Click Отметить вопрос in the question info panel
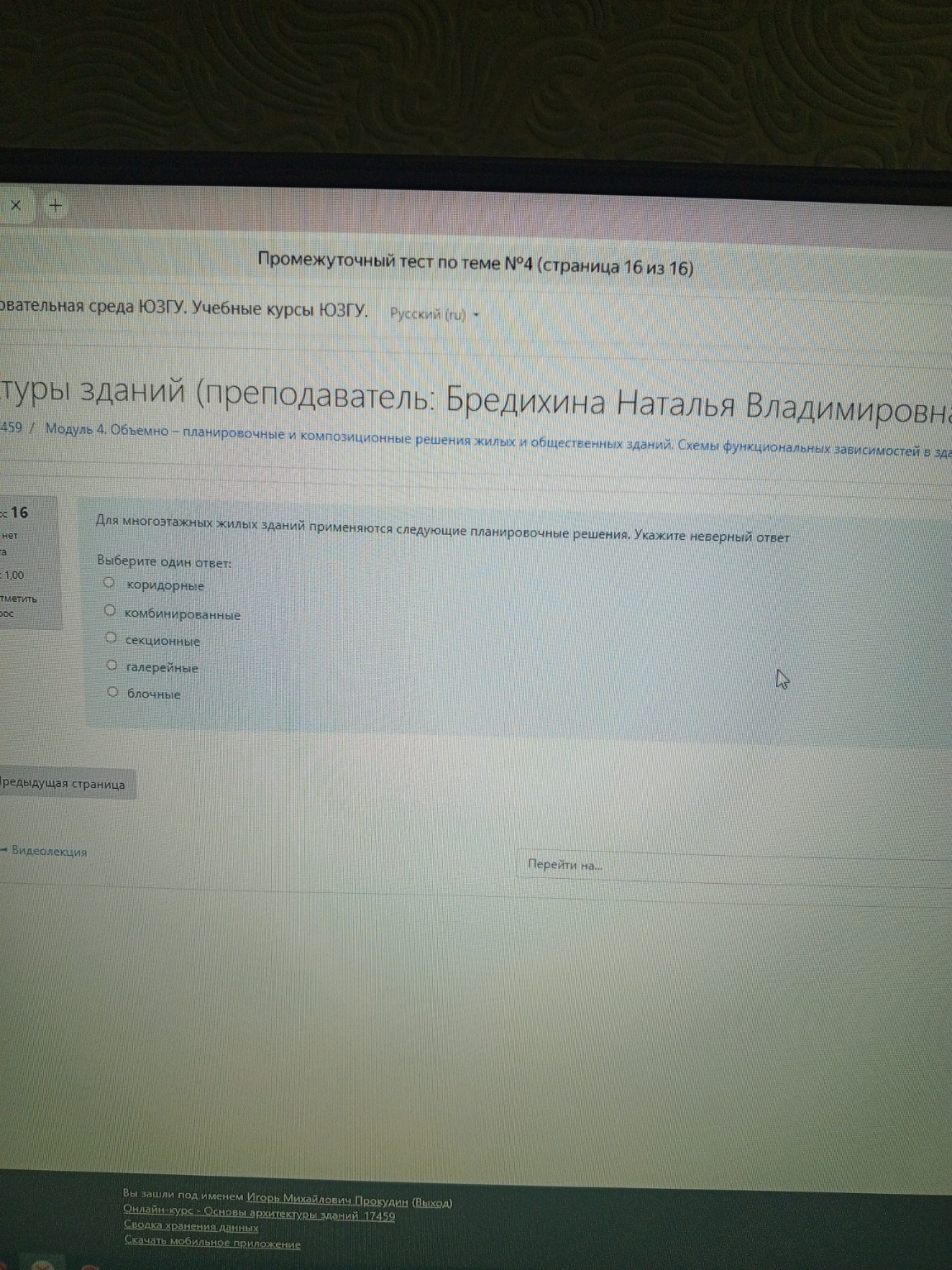952x1270 pixels. (18, 599)
